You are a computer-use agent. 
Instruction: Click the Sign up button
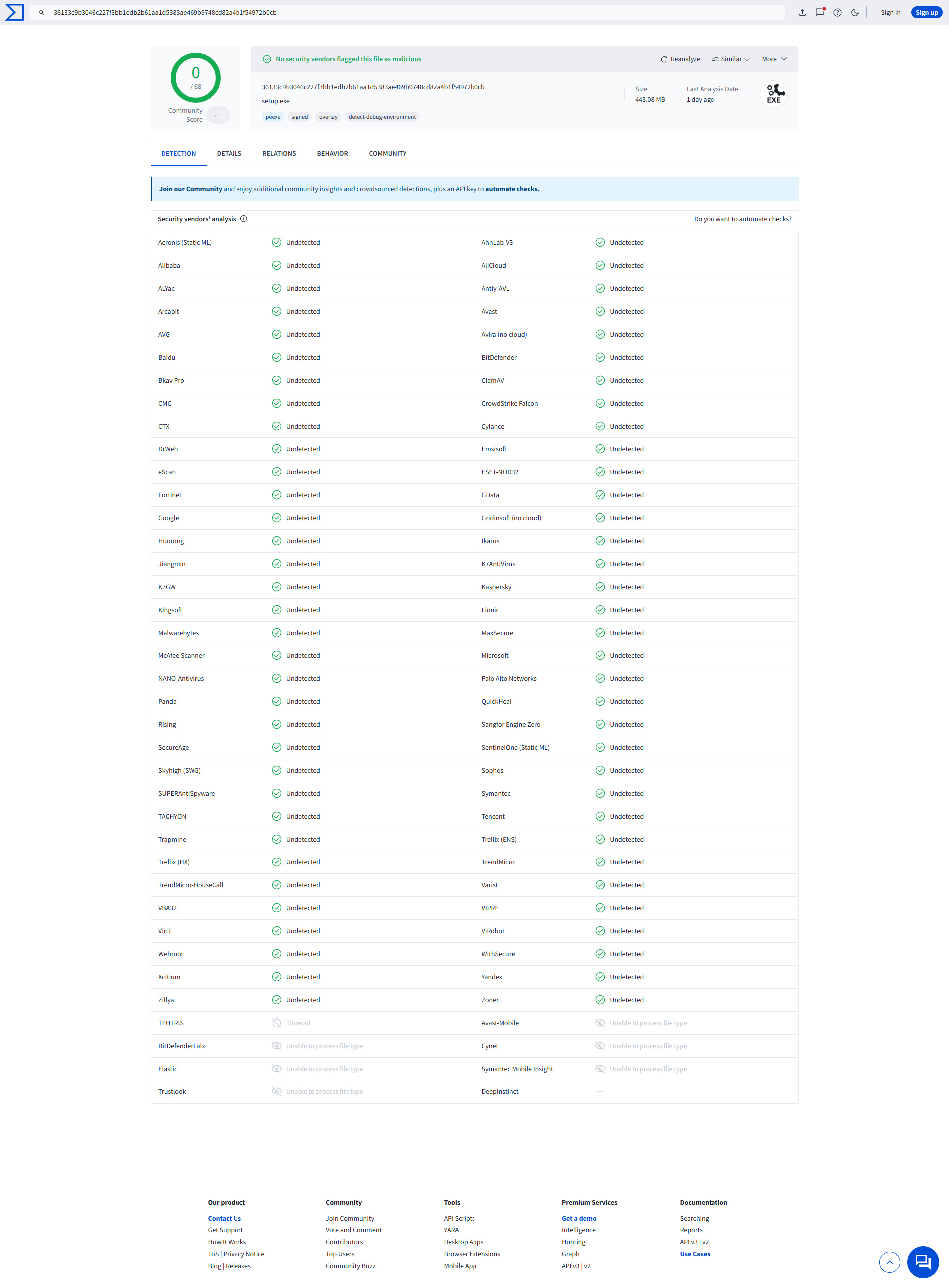click(926, 12)
